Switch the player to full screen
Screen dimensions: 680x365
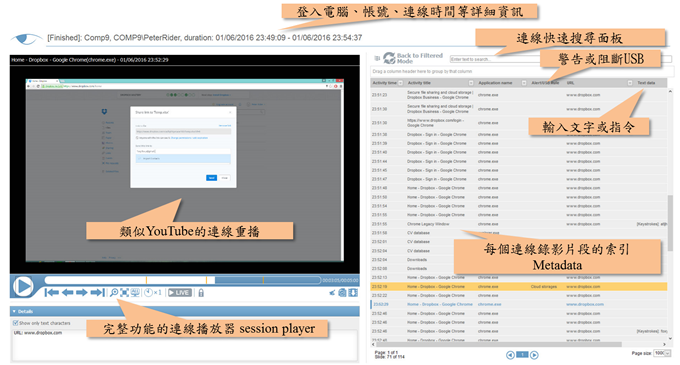[124, 293]
